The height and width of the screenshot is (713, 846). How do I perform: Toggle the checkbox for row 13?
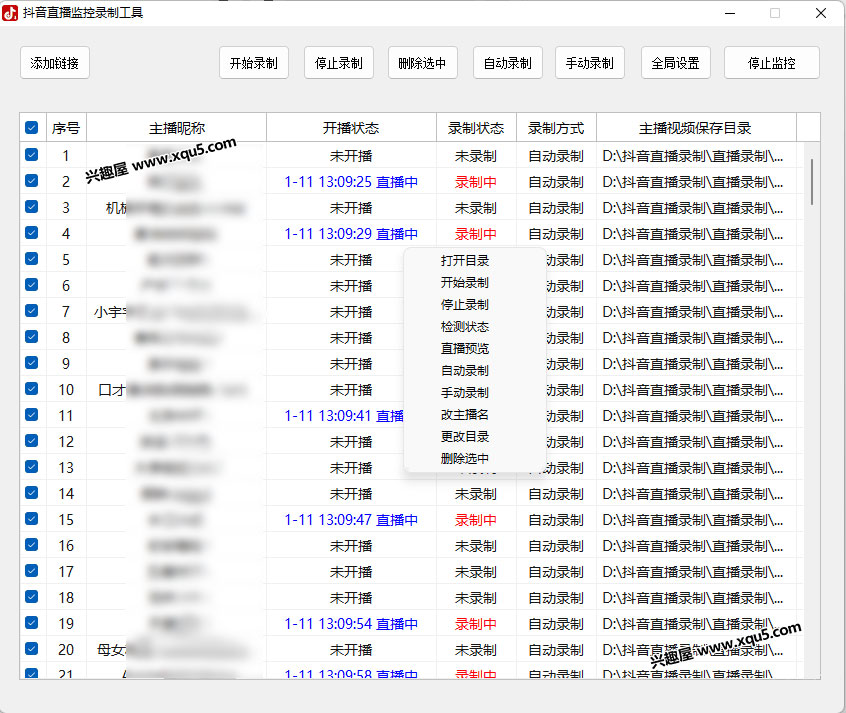coord(32,466)
